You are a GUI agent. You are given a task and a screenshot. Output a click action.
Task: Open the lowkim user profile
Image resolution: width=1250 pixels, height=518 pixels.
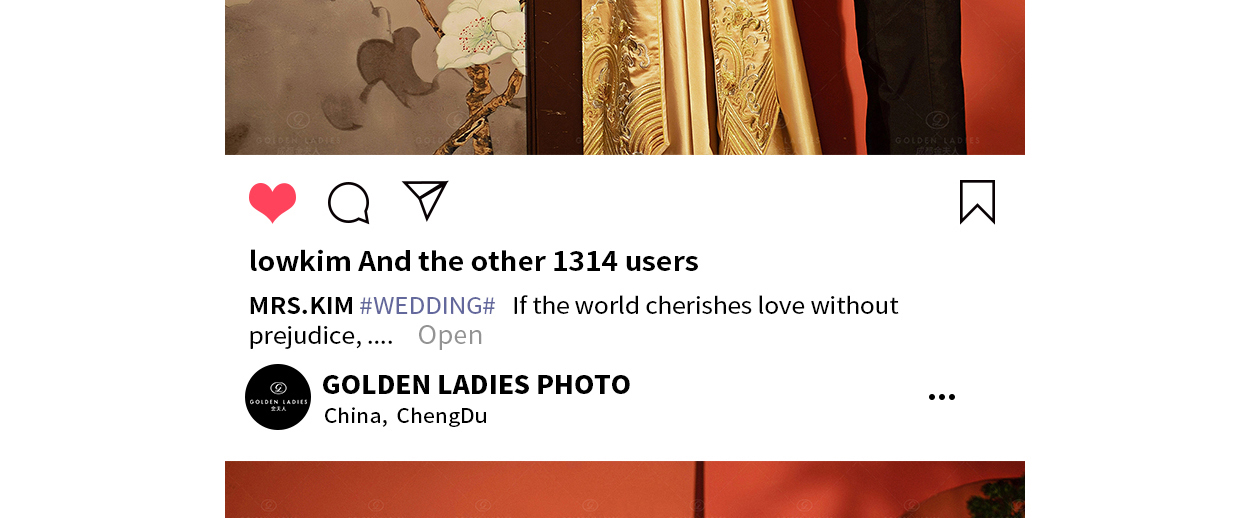coord(300,261)
